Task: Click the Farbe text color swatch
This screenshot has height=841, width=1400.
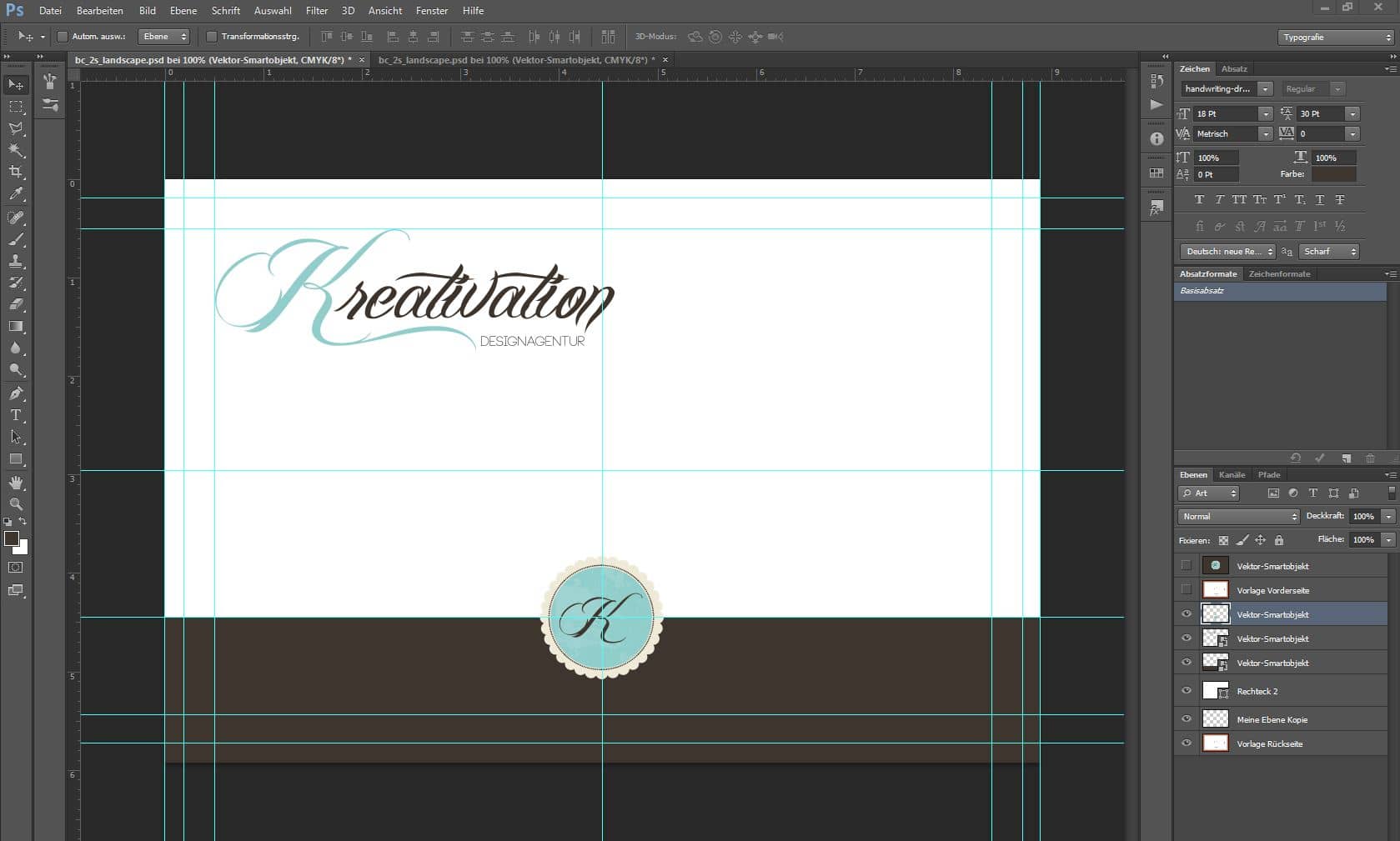Action: pos(1333,174)
